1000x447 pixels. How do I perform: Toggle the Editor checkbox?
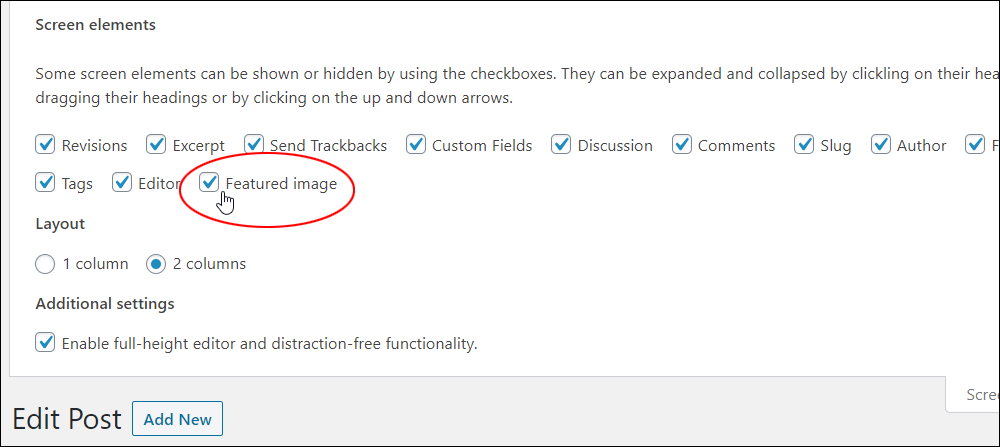(122, 183)
